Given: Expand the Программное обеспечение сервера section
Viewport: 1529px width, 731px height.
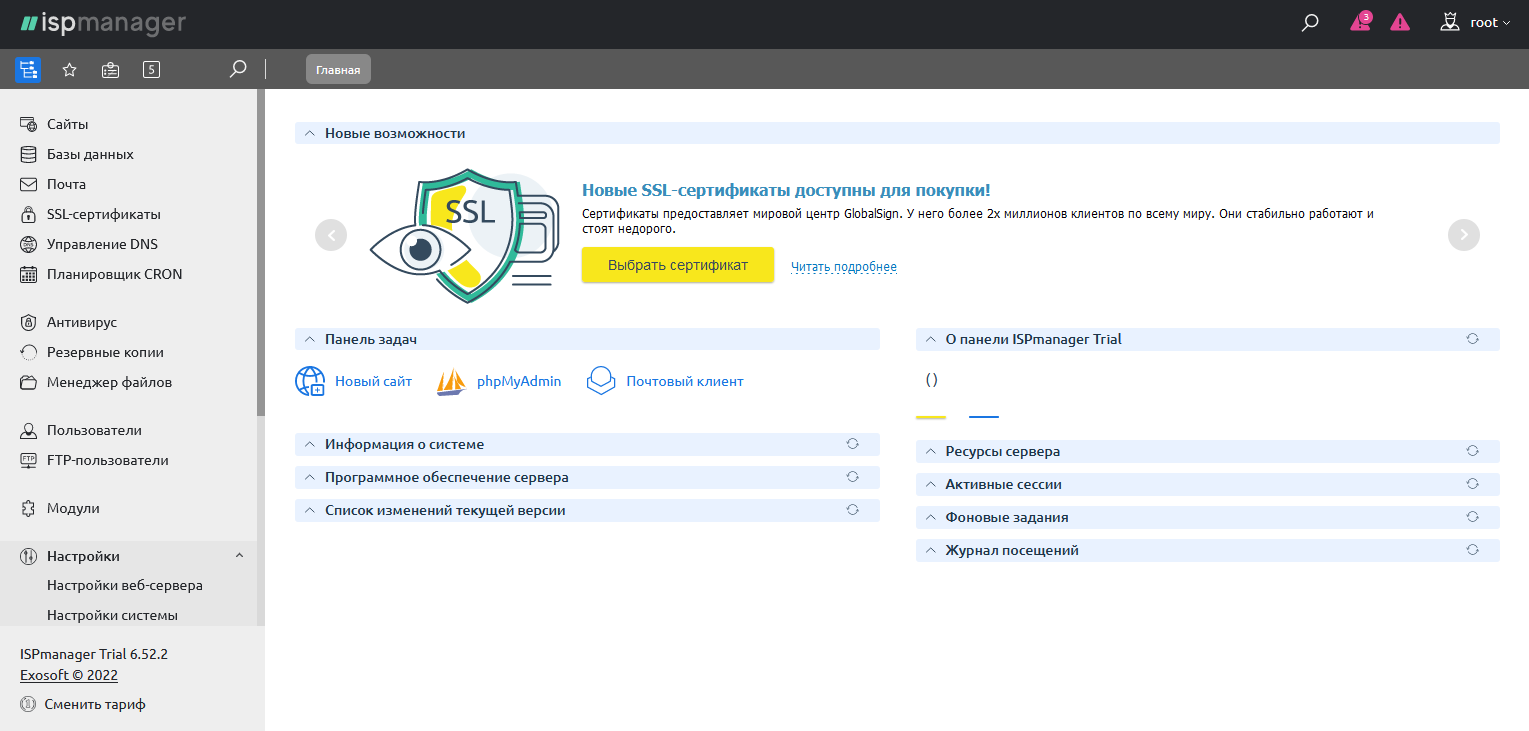Looking at the screenshot, I should pos(310,477).
